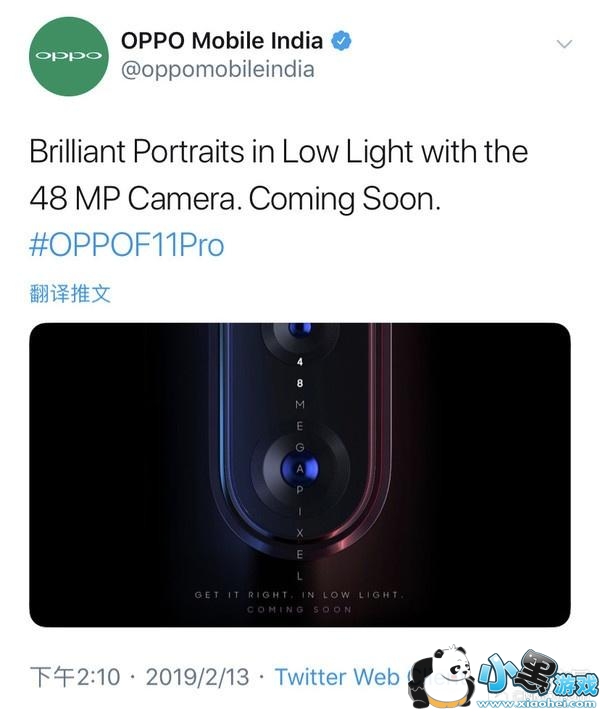Click the green OPPO profile avatar

pos(67,56)
